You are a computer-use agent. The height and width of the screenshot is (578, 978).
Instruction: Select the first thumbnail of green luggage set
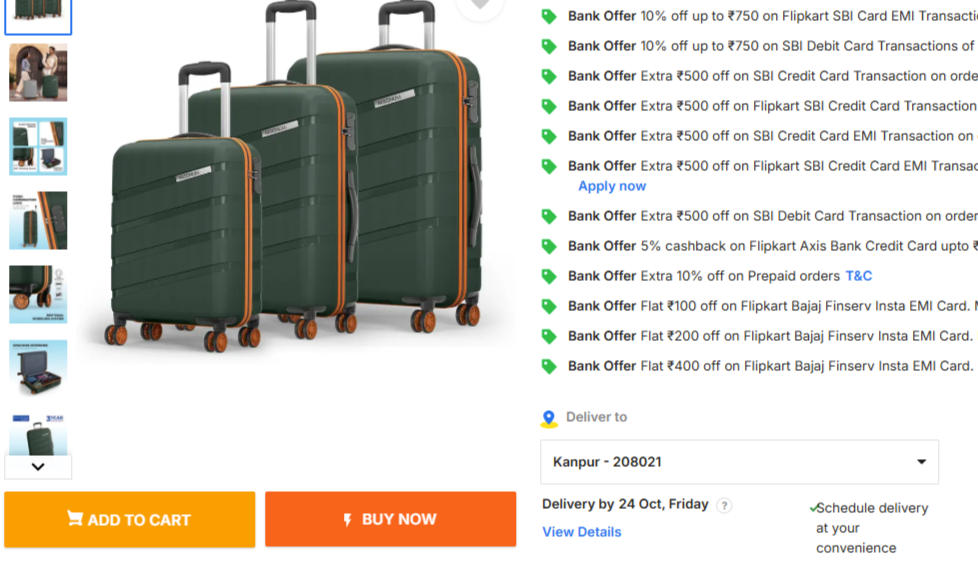coord(38,12)
